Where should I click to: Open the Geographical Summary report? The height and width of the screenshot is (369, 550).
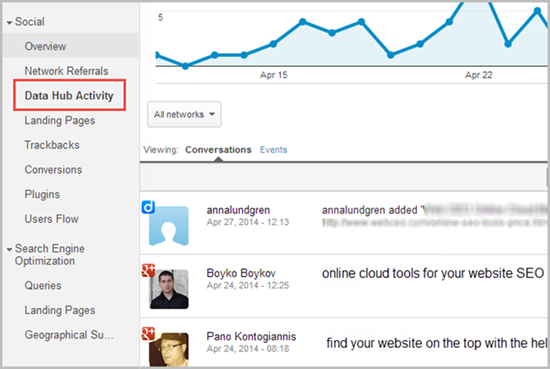(x=69, y=335)
